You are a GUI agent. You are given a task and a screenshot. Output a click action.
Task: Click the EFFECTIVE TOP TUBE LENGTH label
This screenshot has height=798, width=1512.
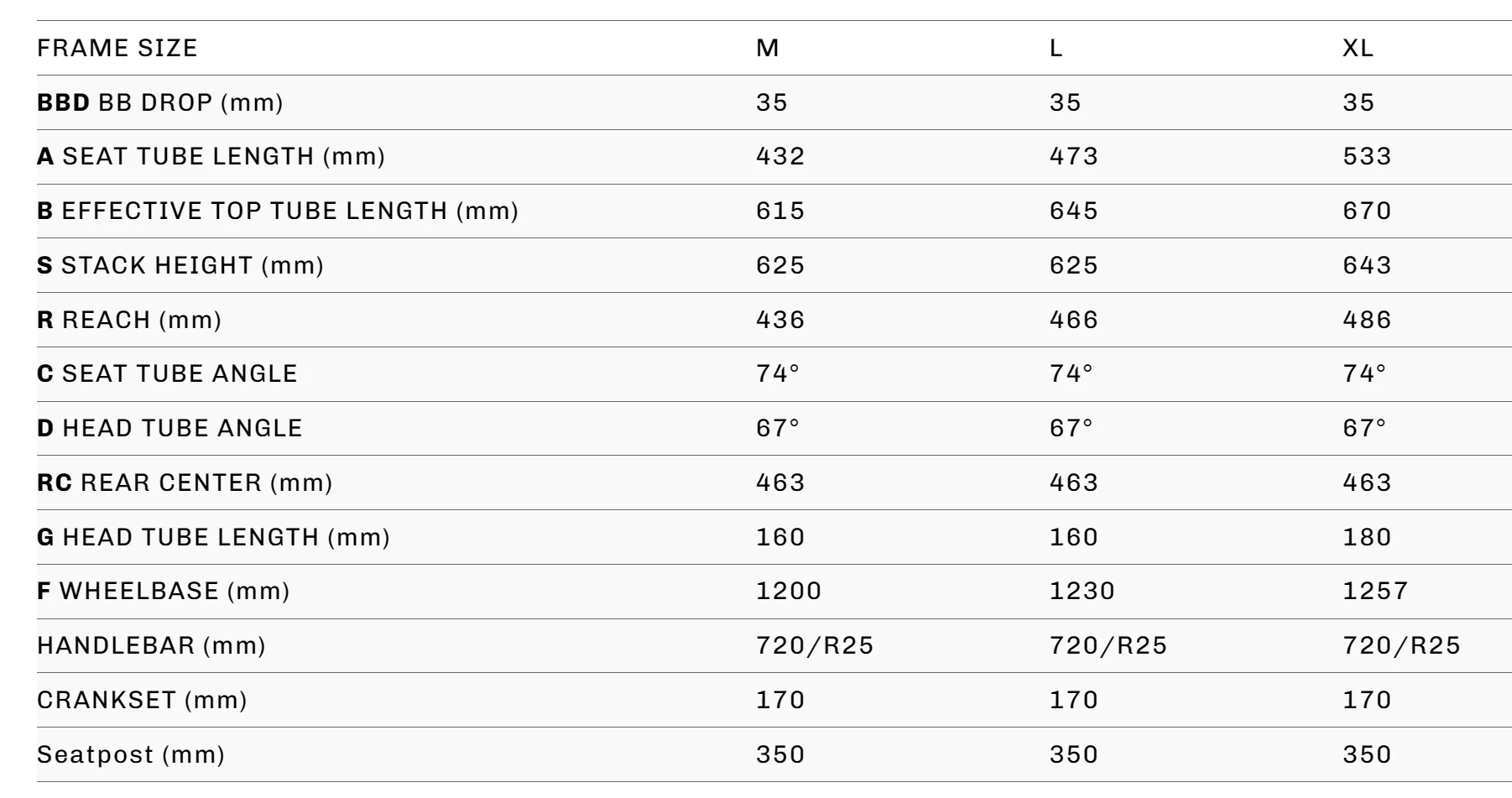click(x=278, y=211)
